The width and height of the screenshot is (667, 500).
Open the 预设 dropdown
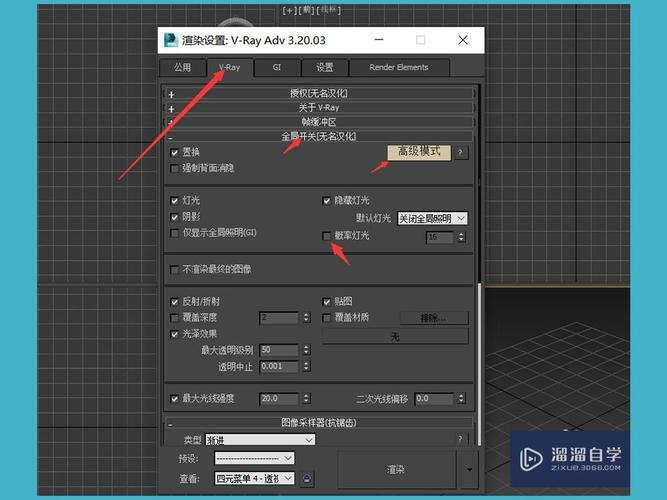click(x=254, y=458)
